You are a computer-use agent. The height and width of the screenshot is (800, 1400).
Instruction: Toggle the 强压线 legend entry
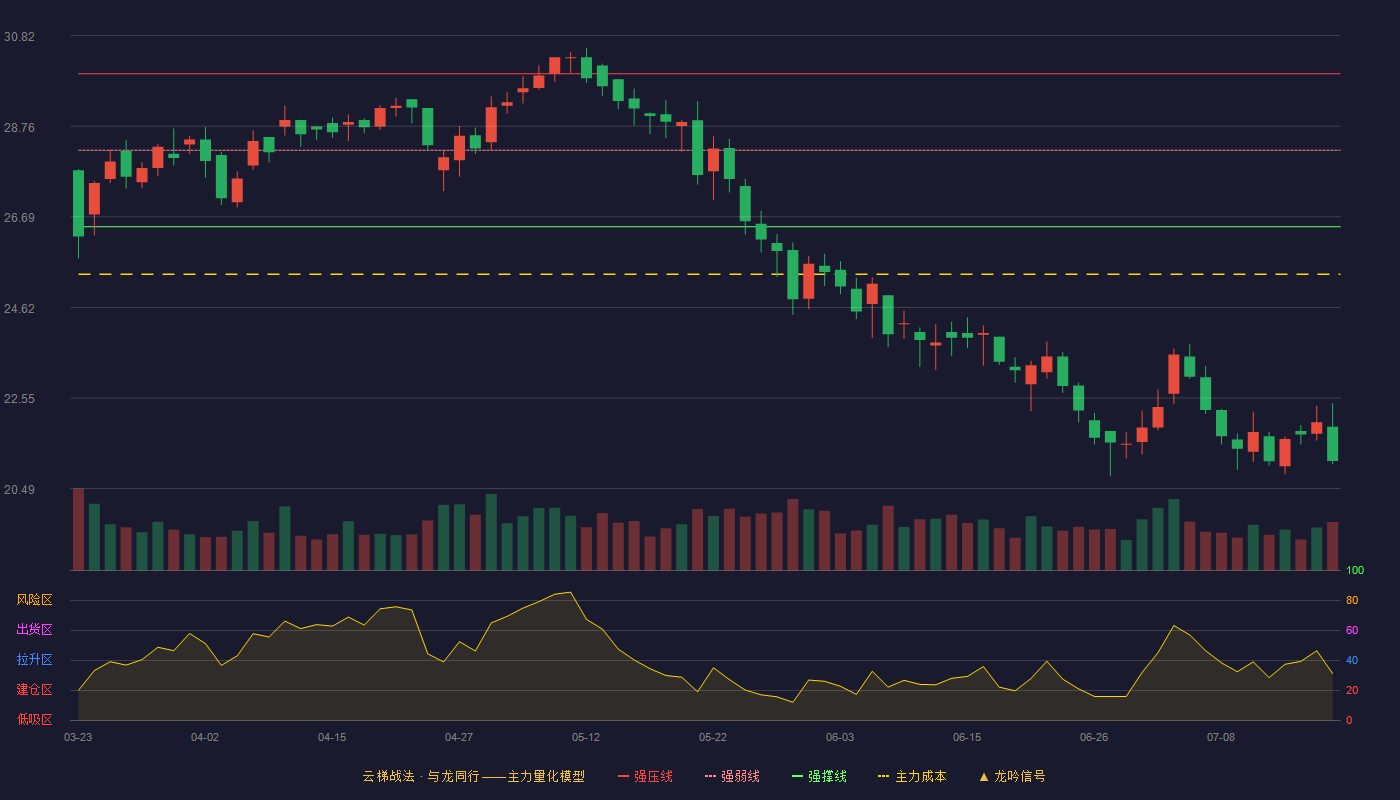645,776
